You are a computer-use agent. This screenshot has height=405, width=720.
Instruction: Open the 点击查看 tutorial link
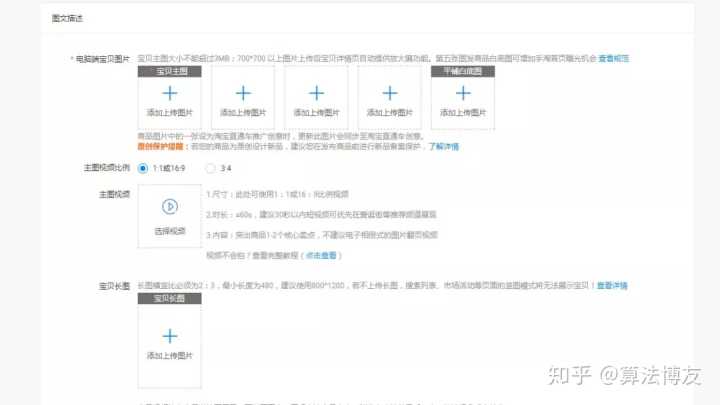[x=321, y=255]
